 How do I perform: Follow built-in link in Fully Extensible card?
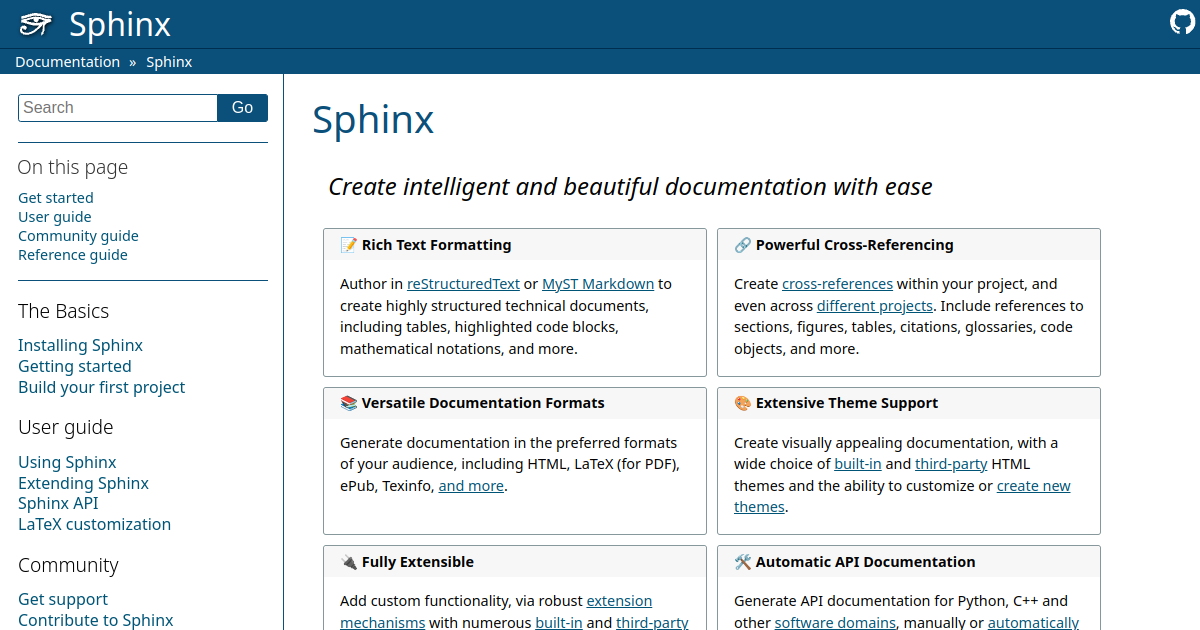(x=559, y=623)
